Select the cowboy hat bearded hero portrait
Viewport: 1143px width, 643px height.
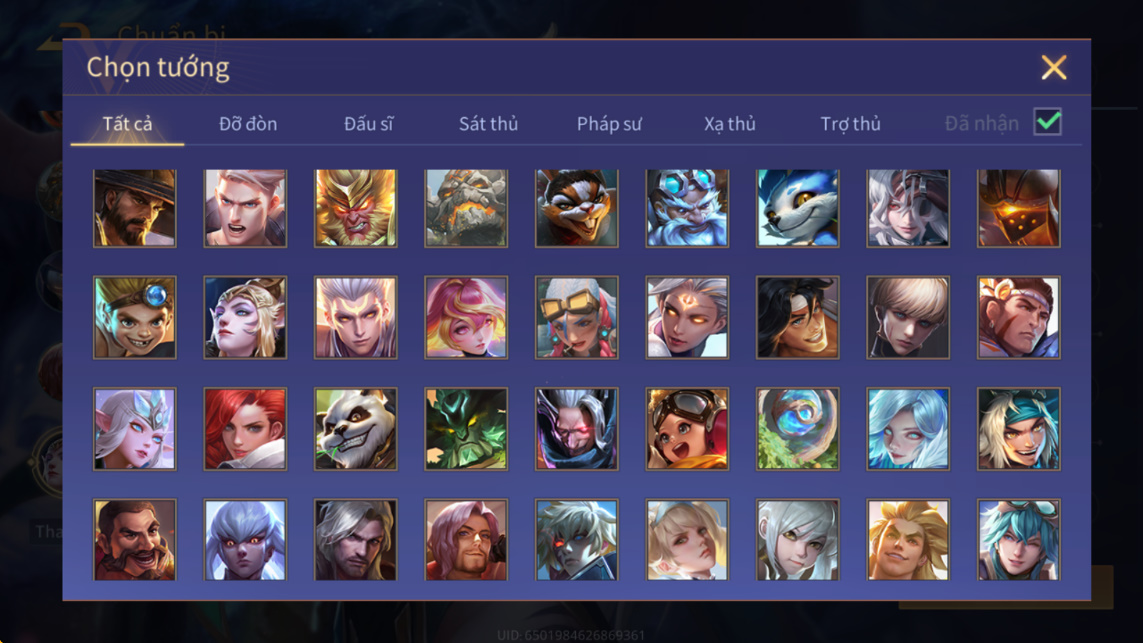pos(135,209)
